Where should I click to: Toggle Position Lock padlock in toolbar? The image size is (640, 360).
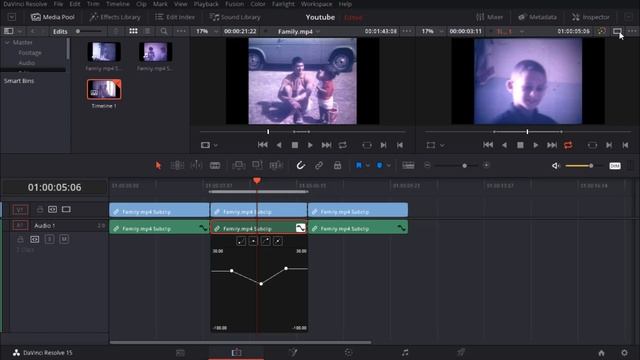(338, 165)
